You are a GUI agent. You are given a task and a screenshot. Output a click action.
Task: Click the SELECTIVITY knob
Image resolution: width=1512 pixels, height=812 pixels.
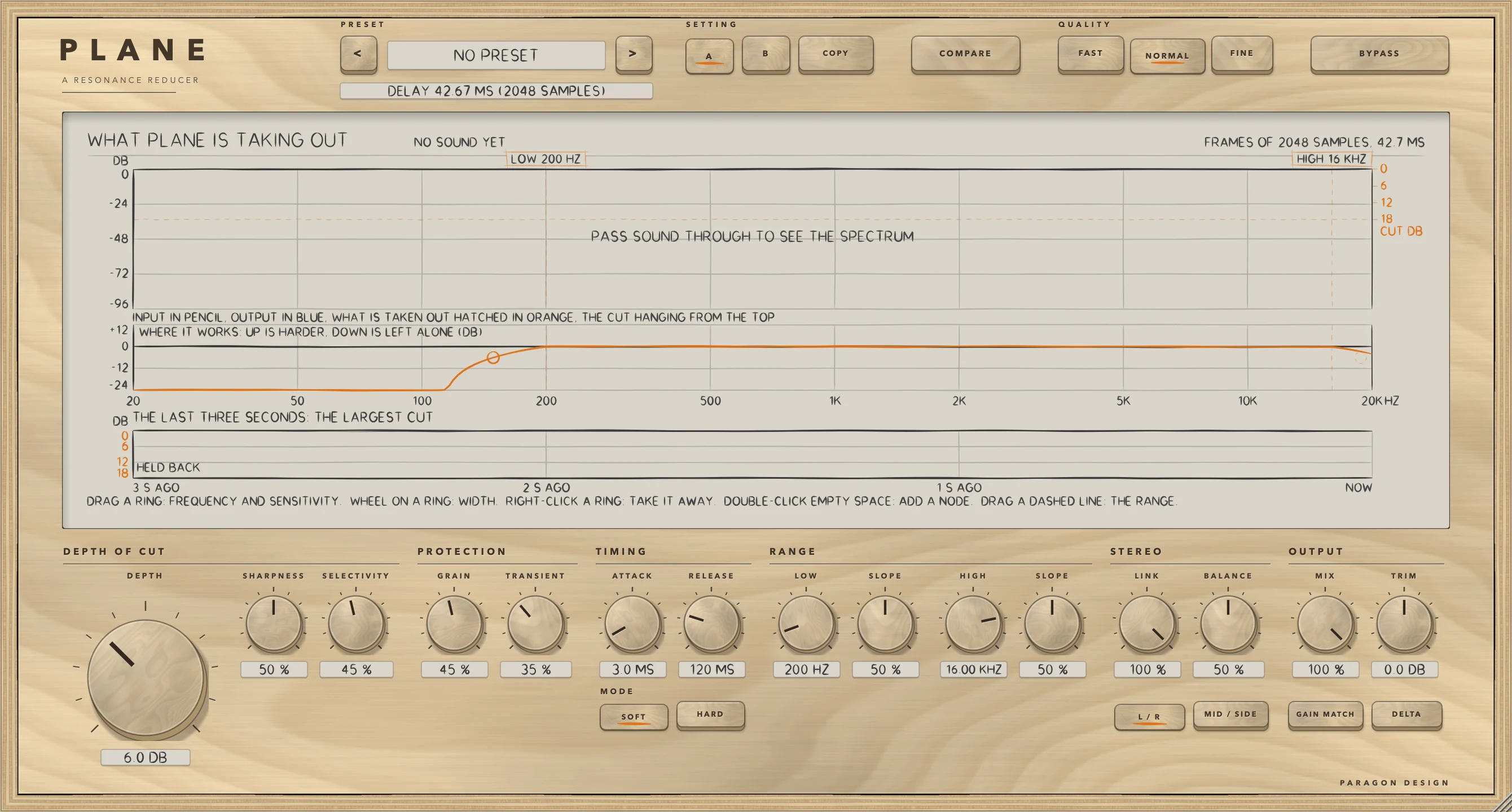355,624
